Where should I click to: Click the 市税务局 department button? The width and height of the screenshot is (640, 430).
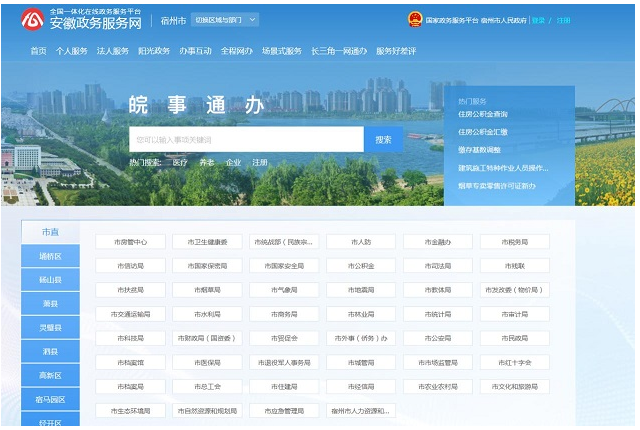[x=515, y=242]
